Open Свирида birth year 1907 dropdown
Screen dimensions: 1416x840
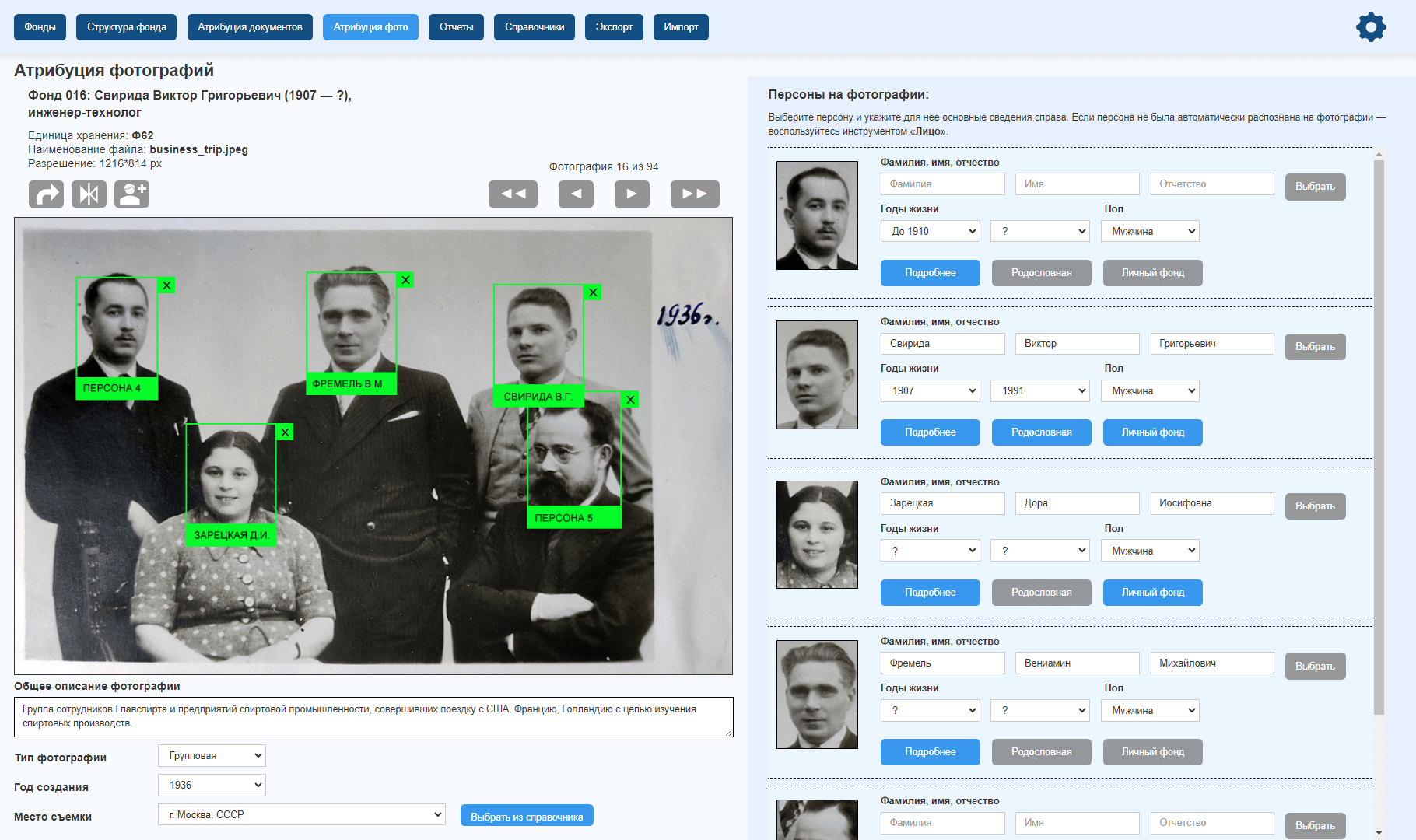(931, 390)
